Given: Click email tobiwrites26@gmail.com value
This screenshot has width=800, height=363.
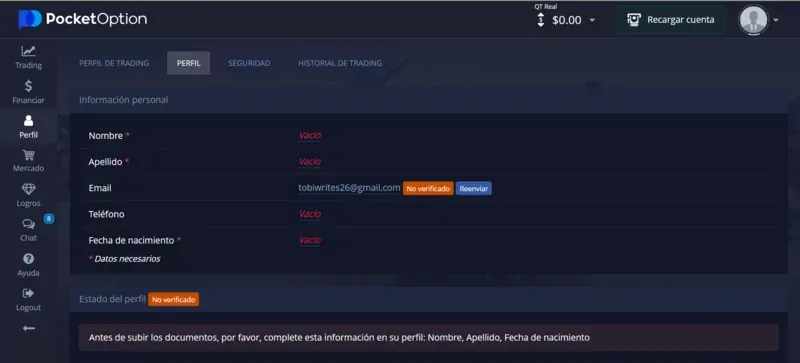Looking at the screenshot, I should pyautogui.click(x=349, y=188).
